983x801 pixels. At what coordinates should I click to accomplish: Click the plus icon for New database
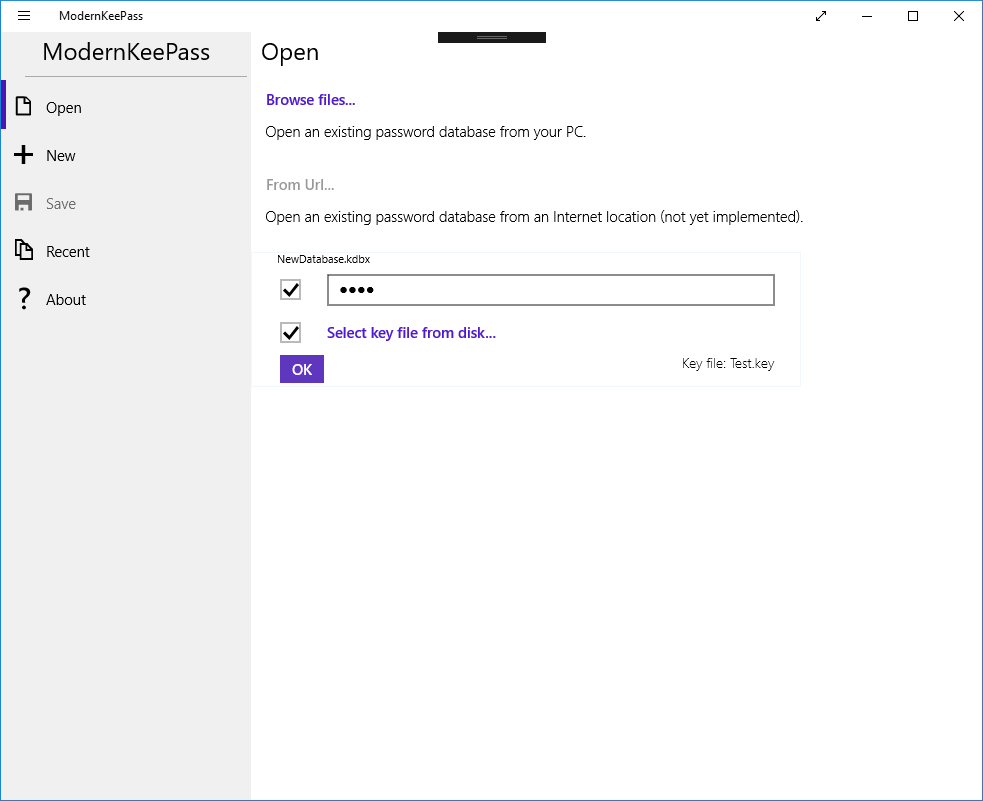click(24, 155)
